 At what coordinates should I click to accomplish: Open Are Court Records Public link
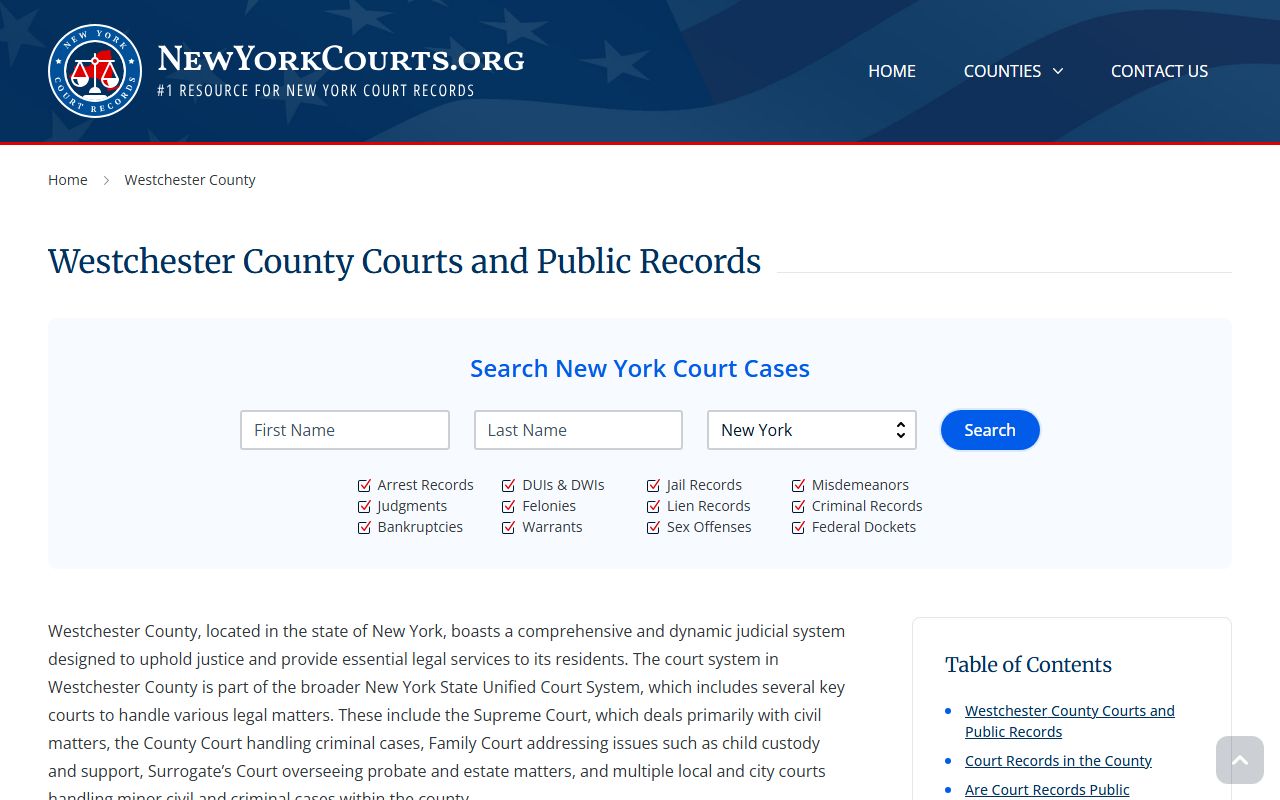coord(1047,790)
